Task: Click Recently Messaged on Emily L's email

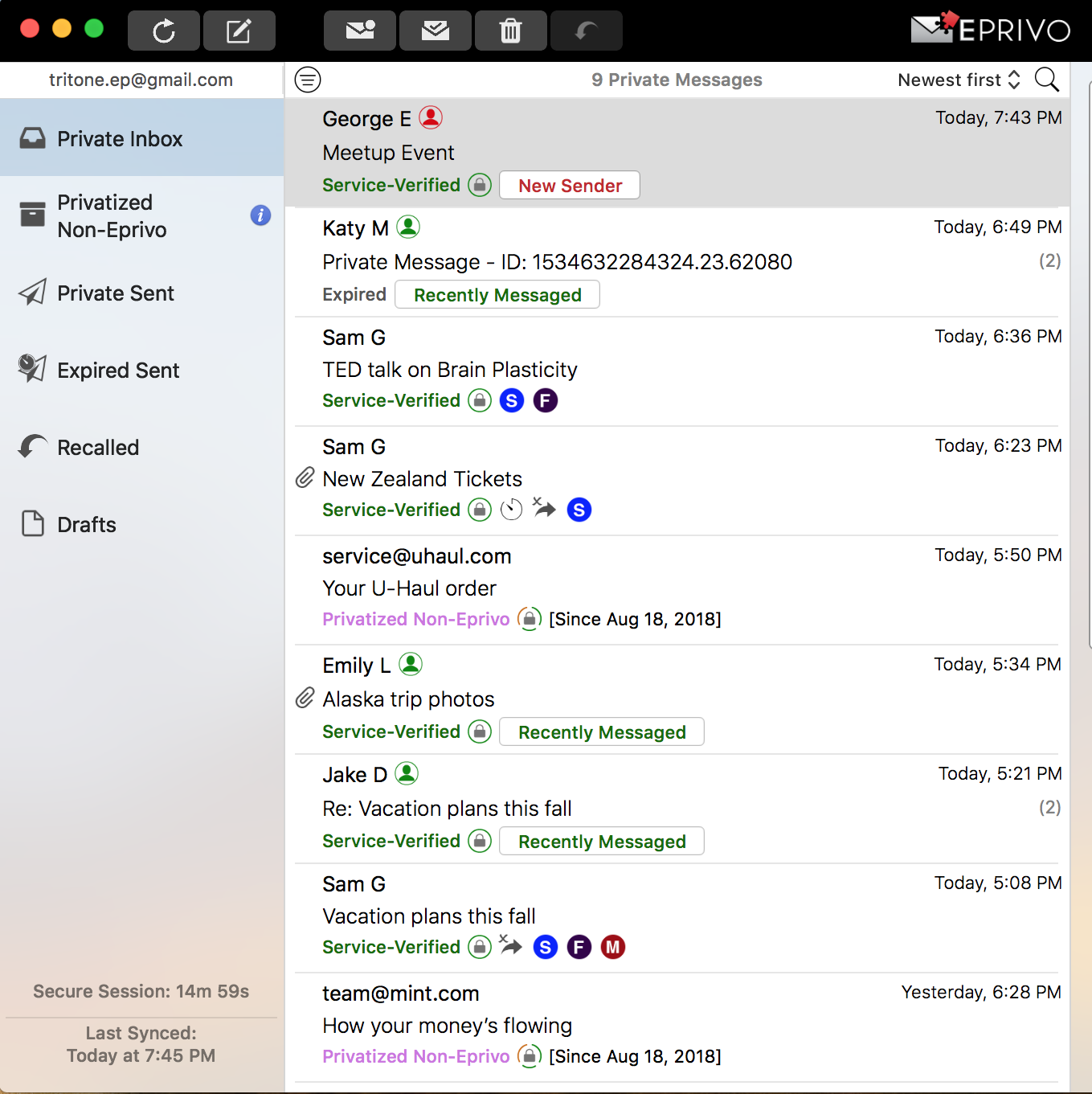Action: click(x=601, y=731)
